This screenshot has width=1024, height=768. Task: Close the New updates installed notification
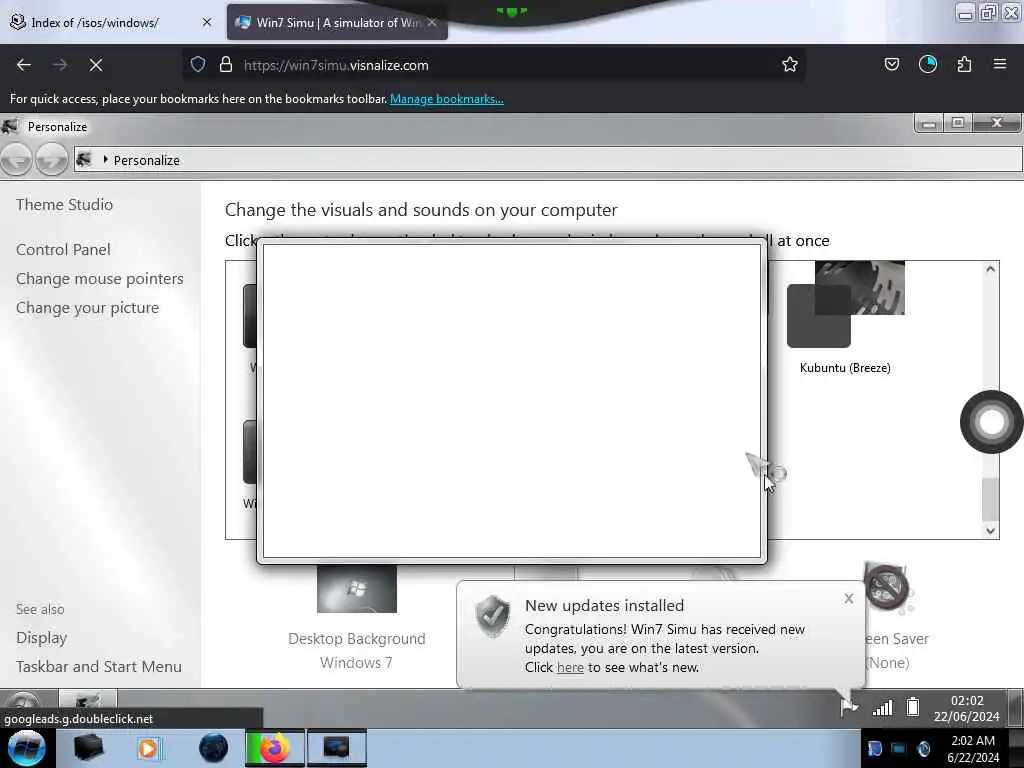click(x=848, y=598)
